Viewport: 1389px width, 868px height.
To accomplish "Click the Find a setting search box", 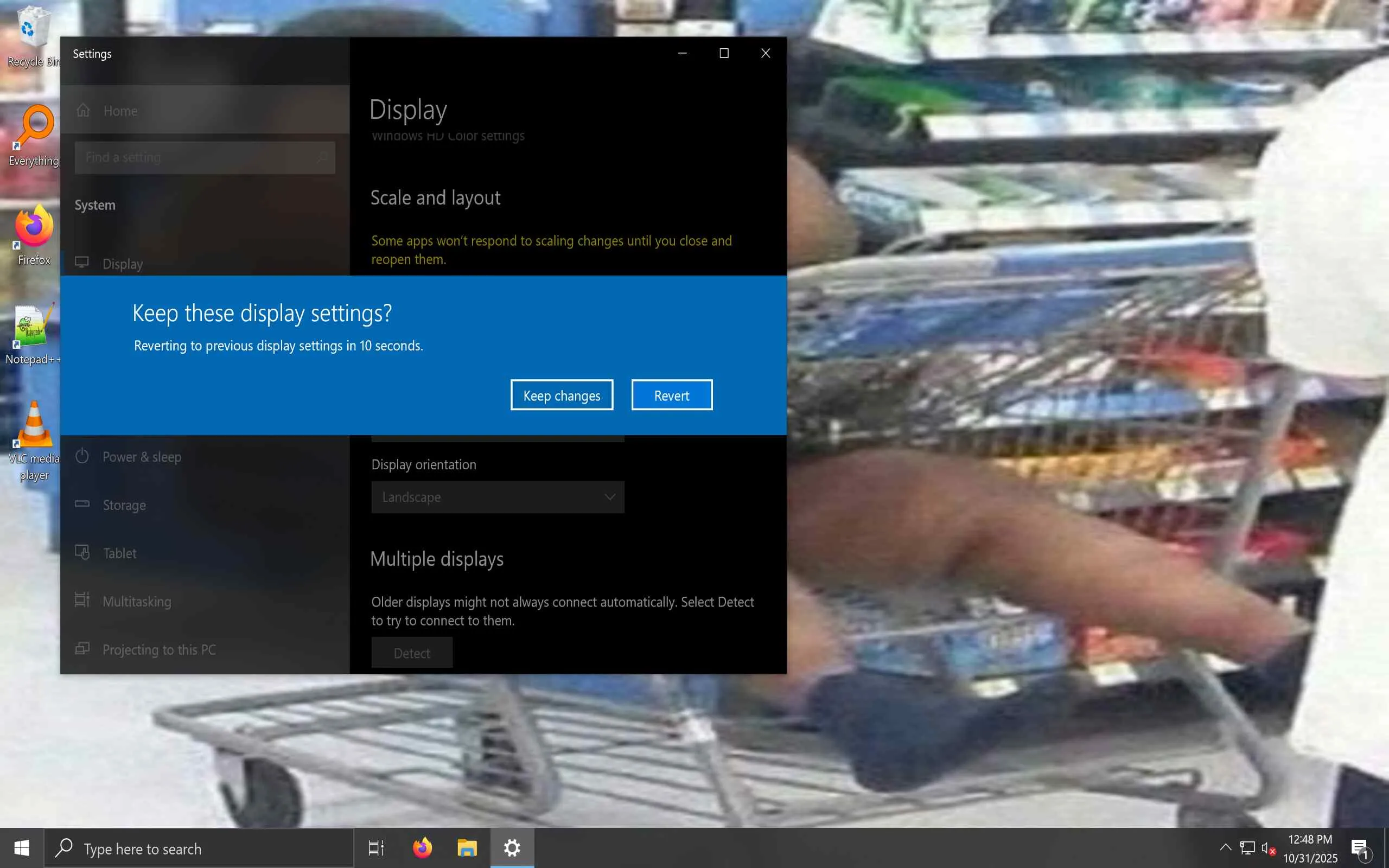I will coord(204,157).
